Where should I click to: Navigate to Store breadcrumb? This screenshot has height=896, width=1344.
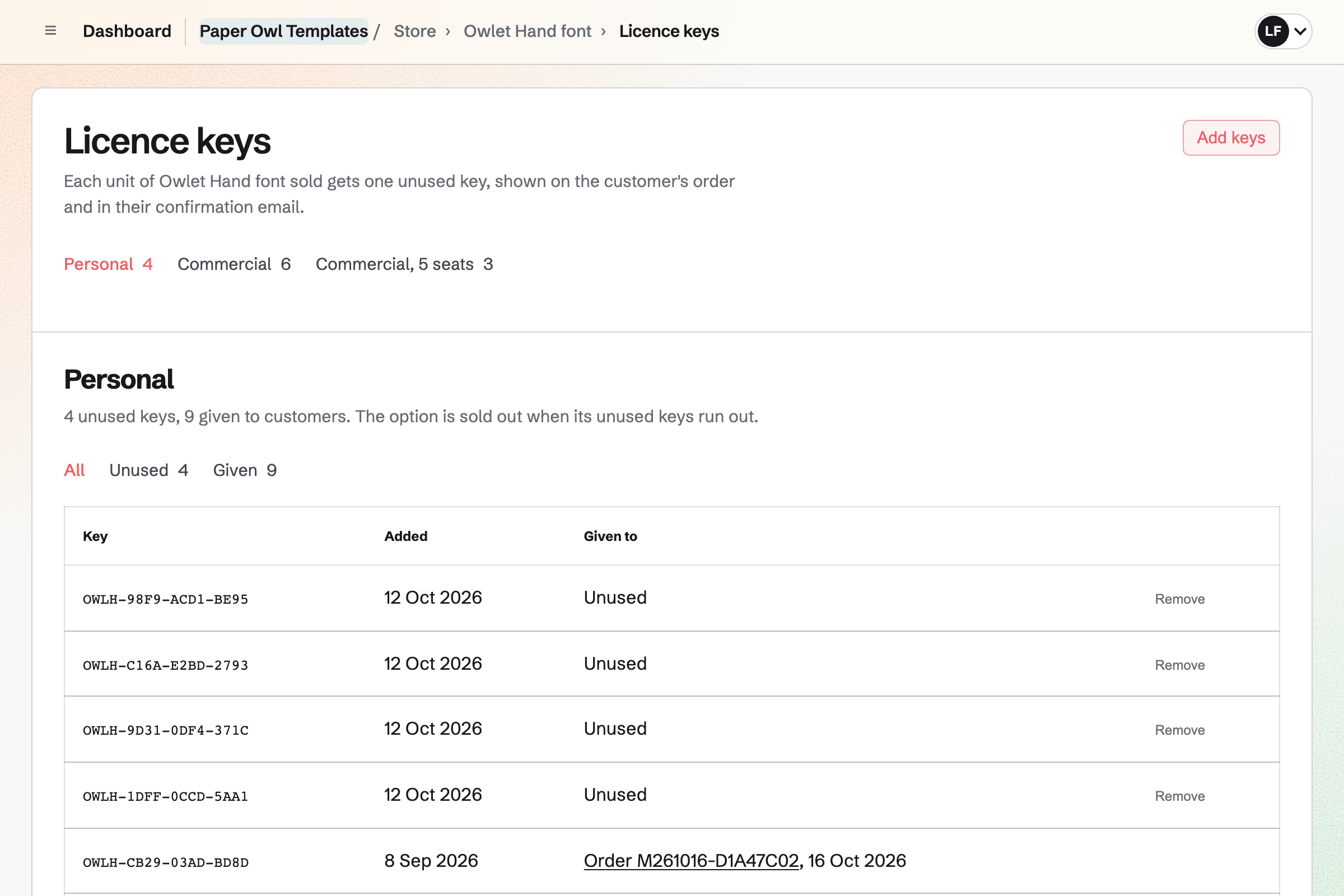414,31
